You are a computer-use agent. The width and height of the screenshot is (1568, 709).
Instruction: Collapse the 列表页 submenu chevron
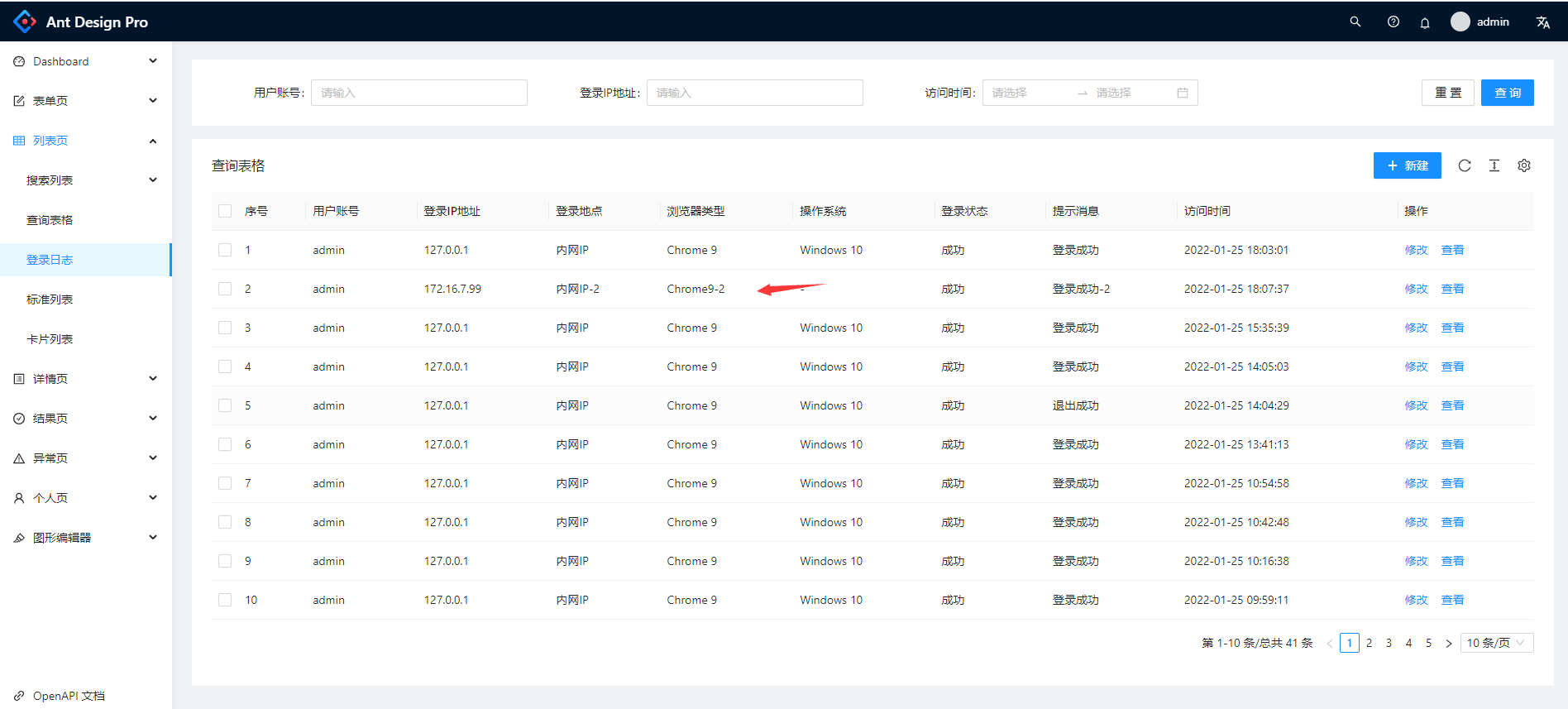[x=153, y=141]
